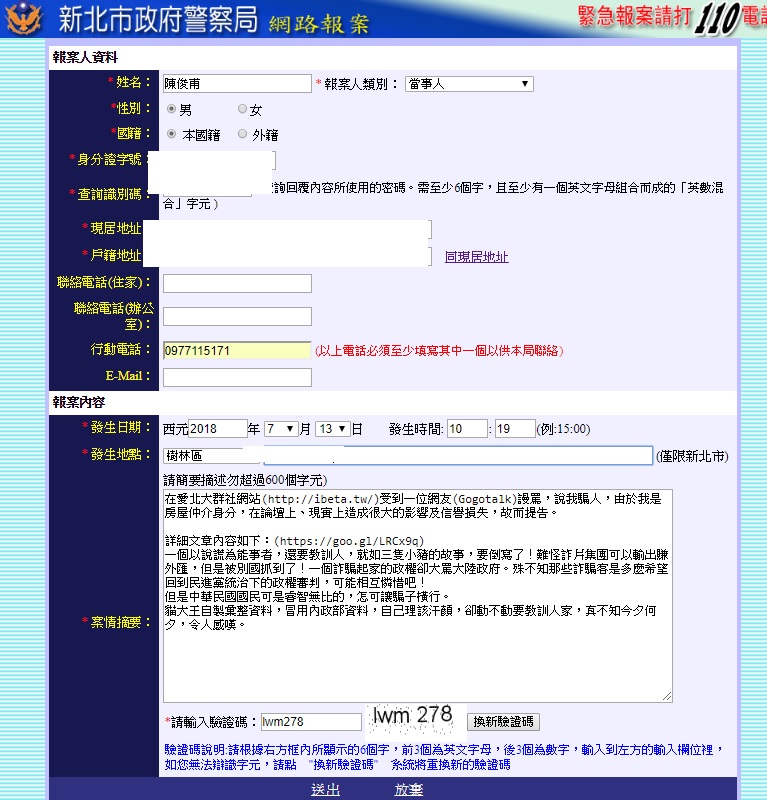Choose 本國籍 nationality option
767x800 pixels.
[172, 134]
